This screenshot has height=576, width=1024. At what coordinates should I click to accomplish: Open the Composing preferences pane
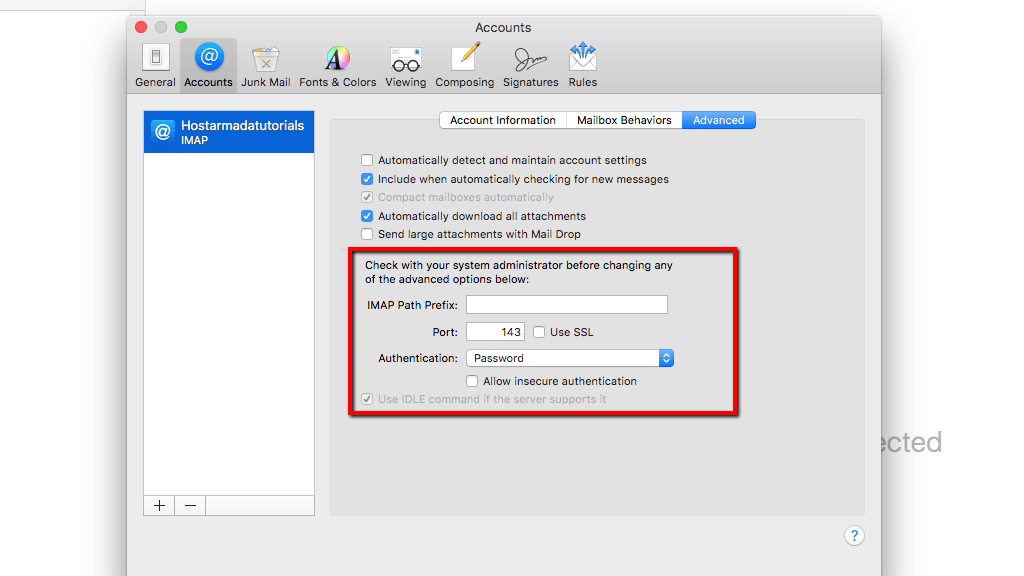[465, 65]
